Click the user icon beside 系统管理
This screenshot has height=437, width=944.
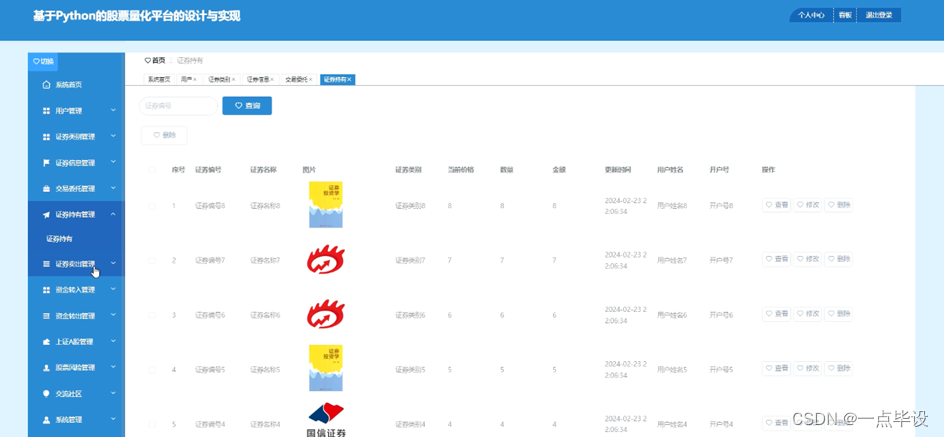[x=46, y=419]
